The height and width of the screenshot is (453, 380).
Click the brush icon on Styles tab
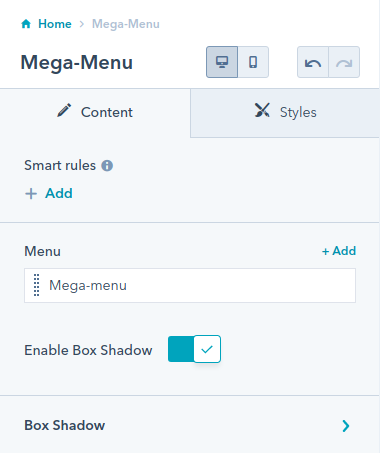[x=262, y=110]
